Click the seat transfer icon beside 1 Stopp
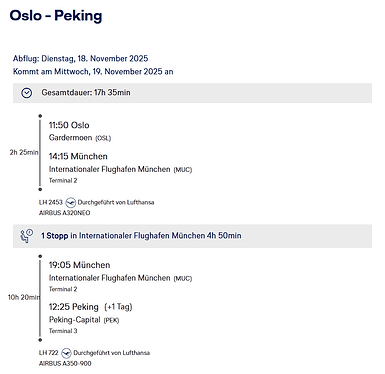Viewport: 385px width, 374px height. 27,236
